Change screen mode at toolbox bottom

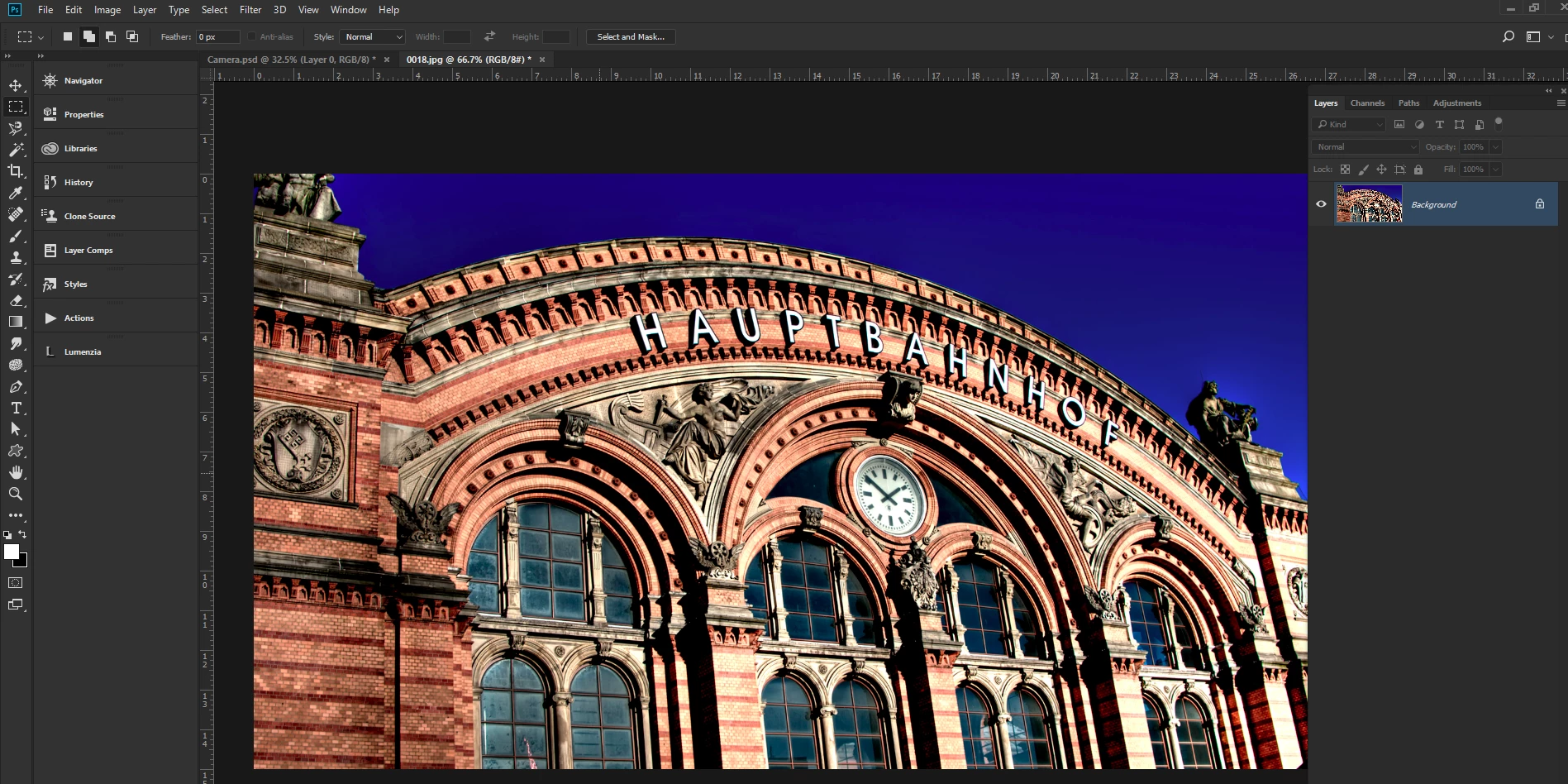(16, 605)
